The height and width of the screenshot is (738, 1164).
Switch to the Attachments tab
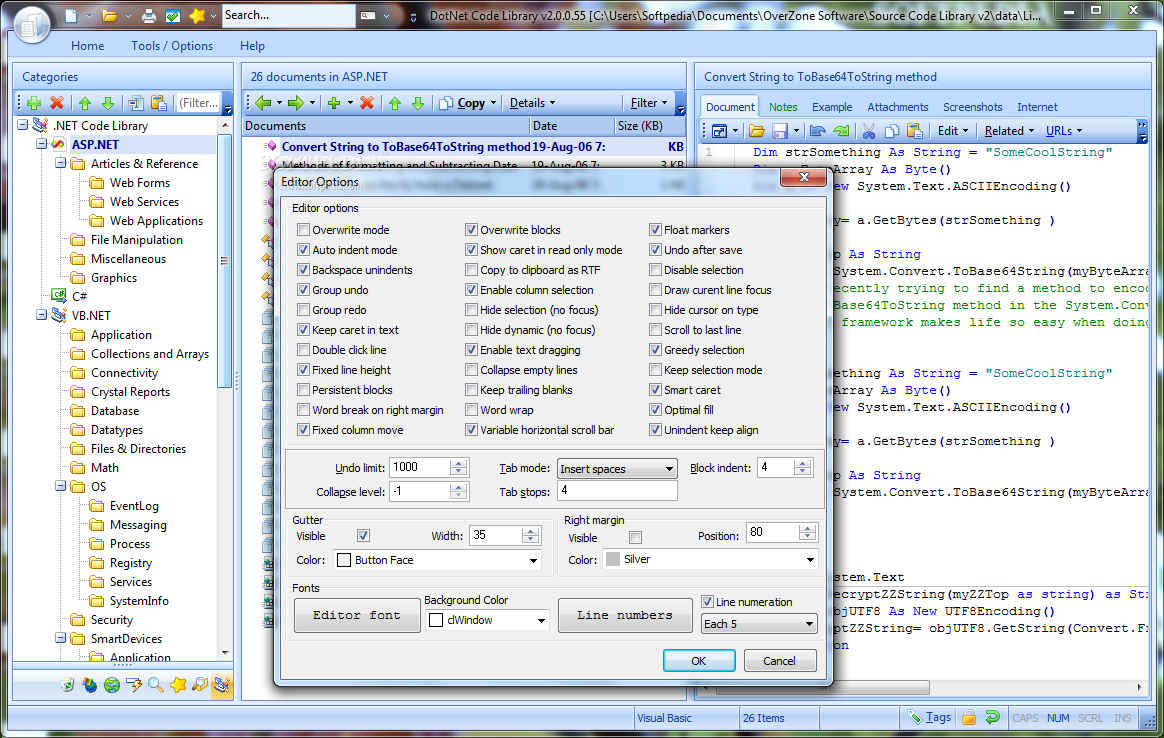(x=897, y=108)
